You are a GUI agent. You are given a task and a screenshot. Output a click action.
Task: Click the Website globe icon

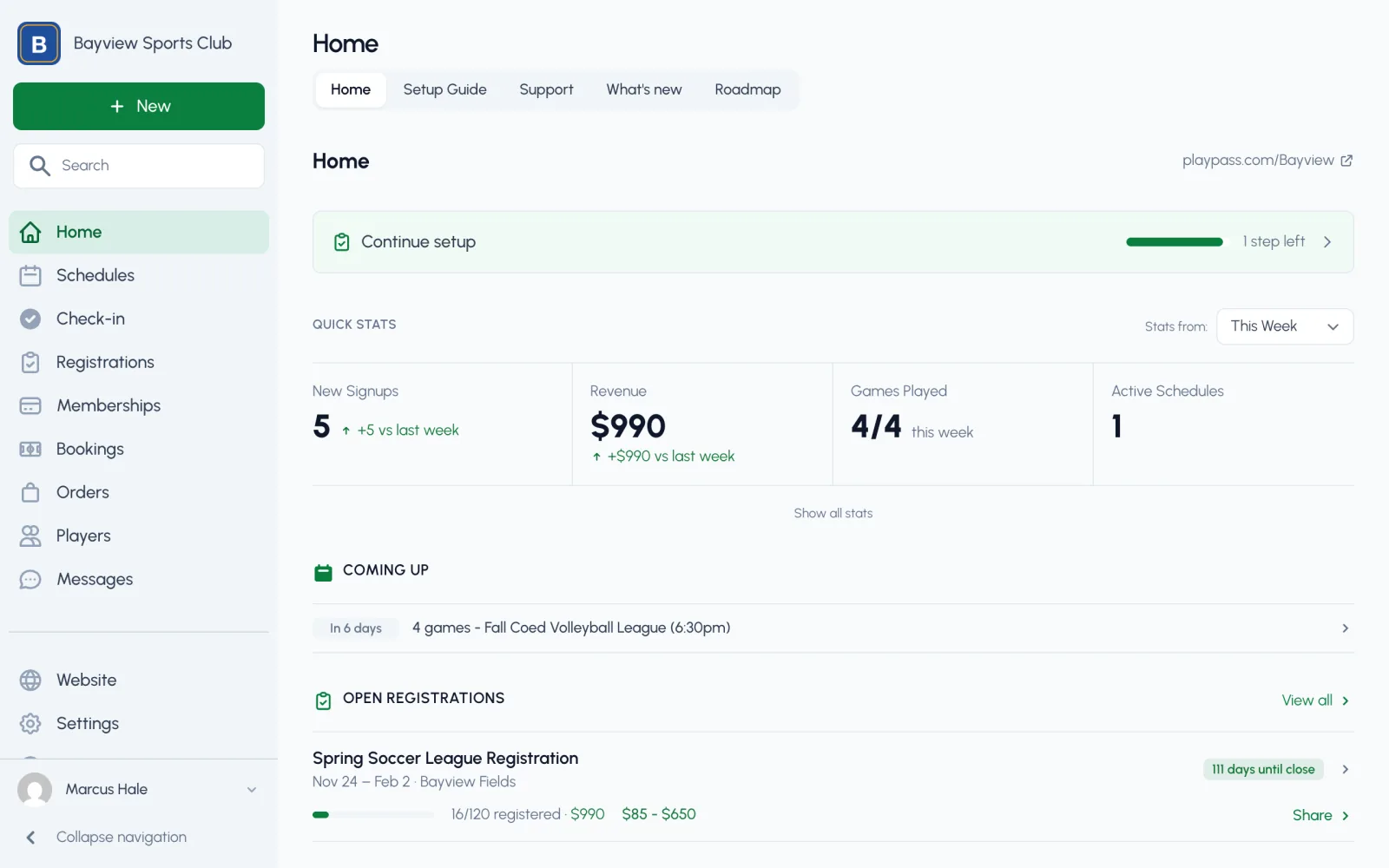click(x=30, y=680)
